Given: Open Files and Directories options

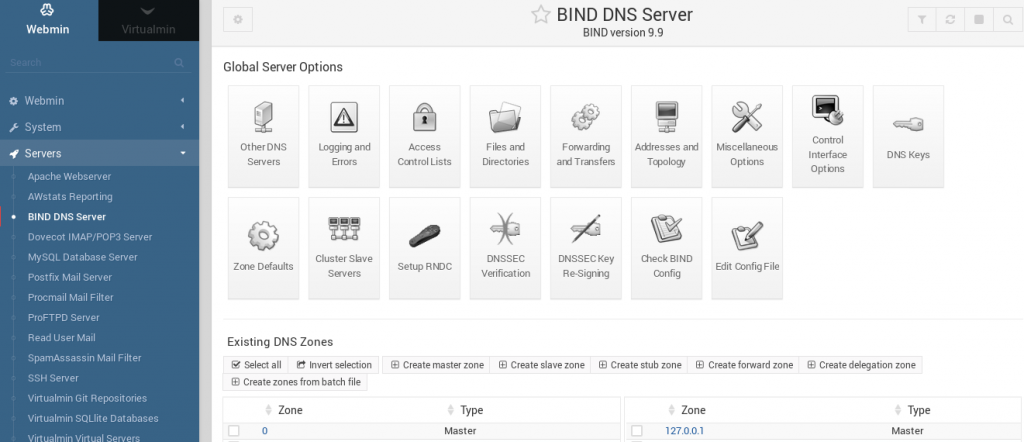Looking at the screenshot, I should (x=505, y=136).
